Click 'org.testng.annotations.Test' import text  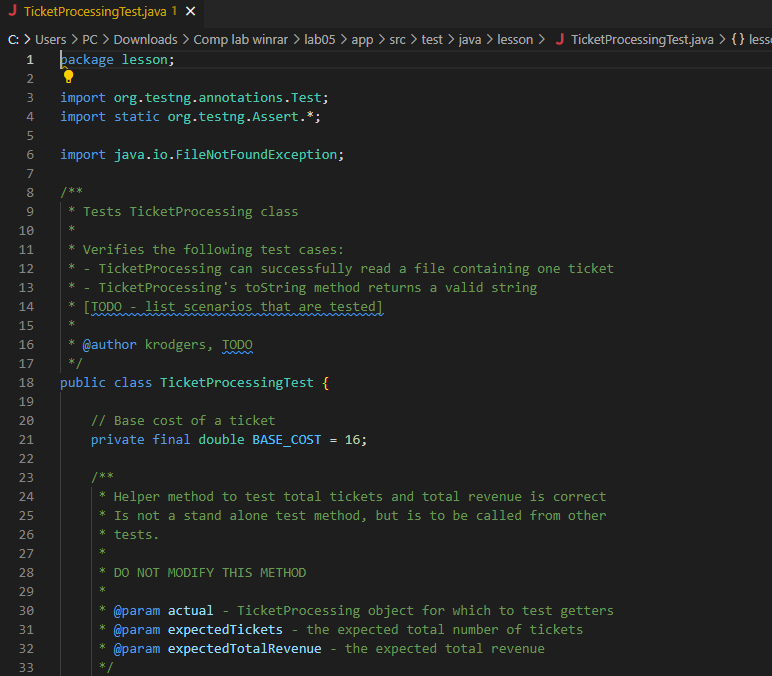tap(217, 97)
